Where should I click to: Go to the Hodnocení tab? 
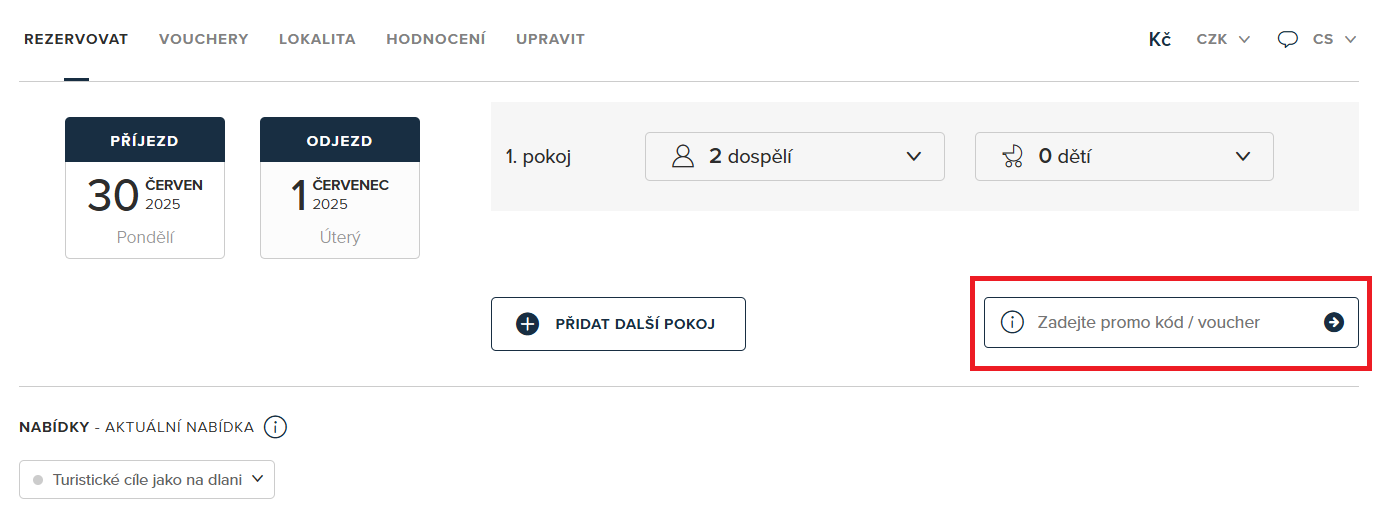pos(436,40)
